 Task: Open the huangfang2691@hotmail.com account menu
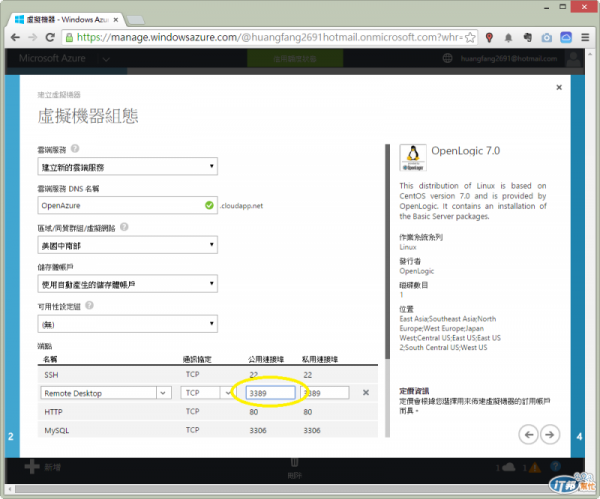click(x=509, y=59)
